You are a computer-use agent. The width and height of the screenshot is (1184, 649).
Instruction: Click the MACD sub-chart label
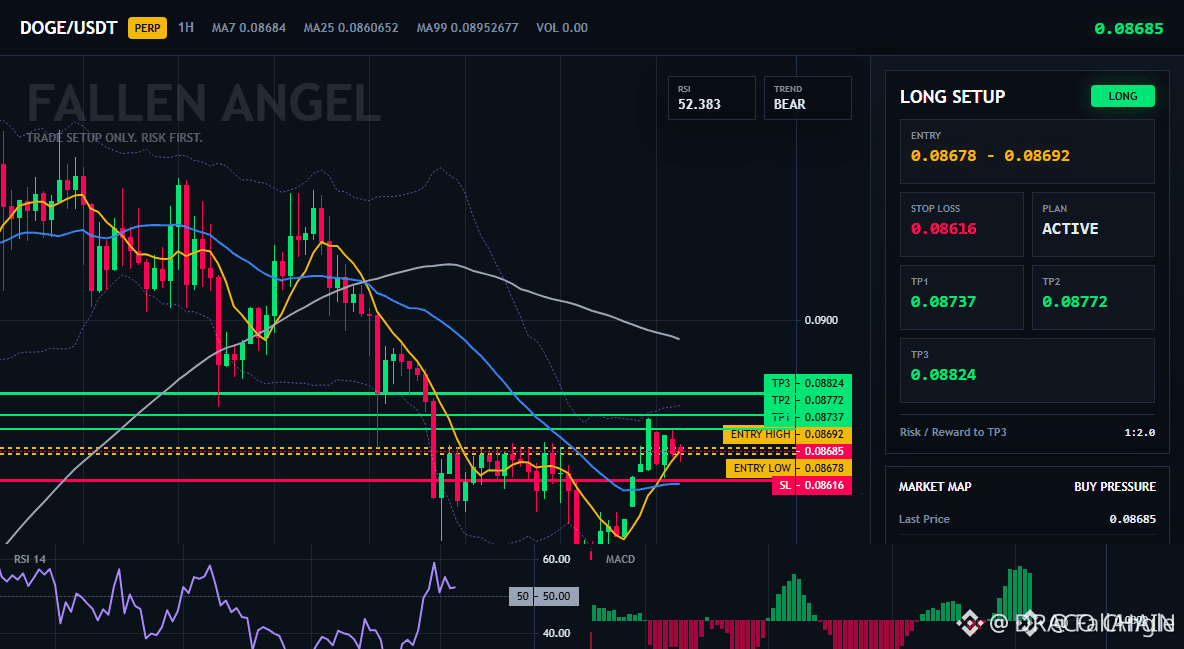pos(620,559)
